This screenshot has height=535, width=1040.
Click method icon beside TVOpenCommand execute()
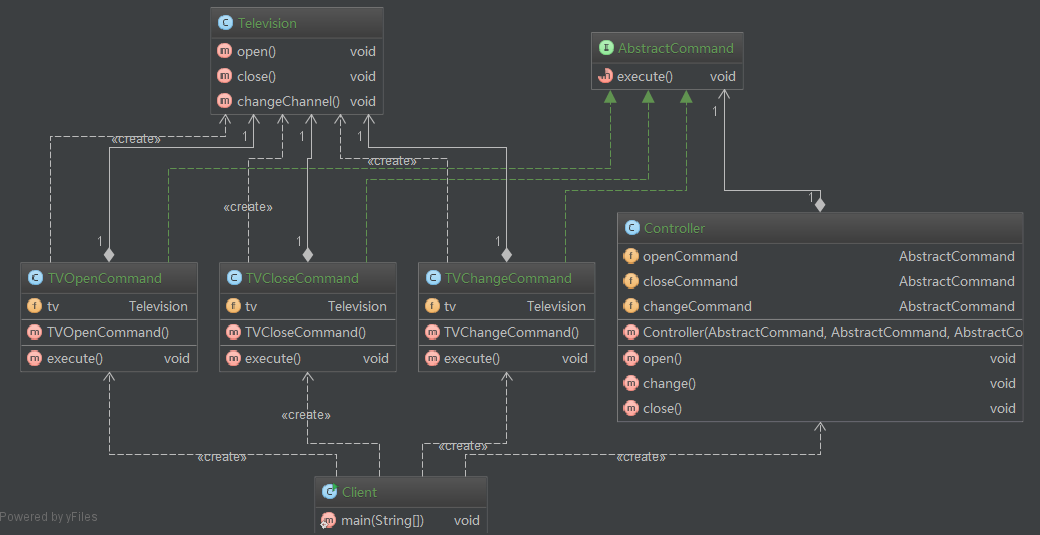click(x=34, y=359)
